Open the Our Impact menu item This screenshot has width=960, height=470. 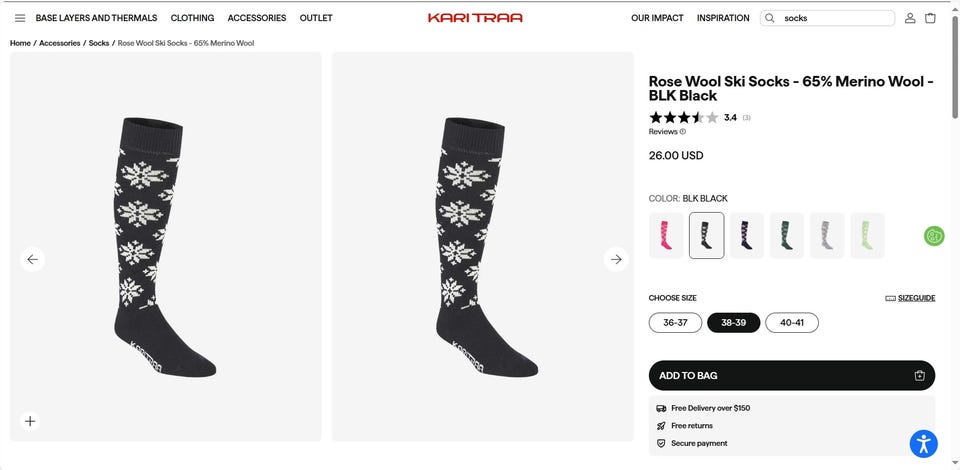[x=657, y=18]
